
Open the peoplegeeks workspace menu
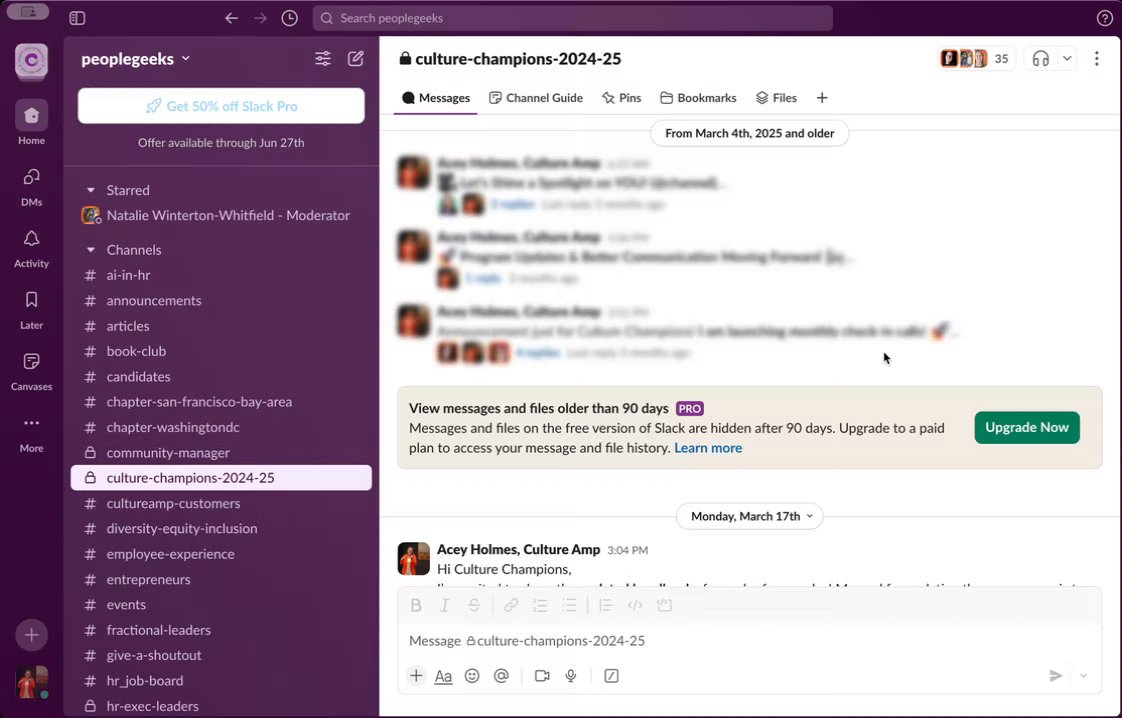(135, 59)
